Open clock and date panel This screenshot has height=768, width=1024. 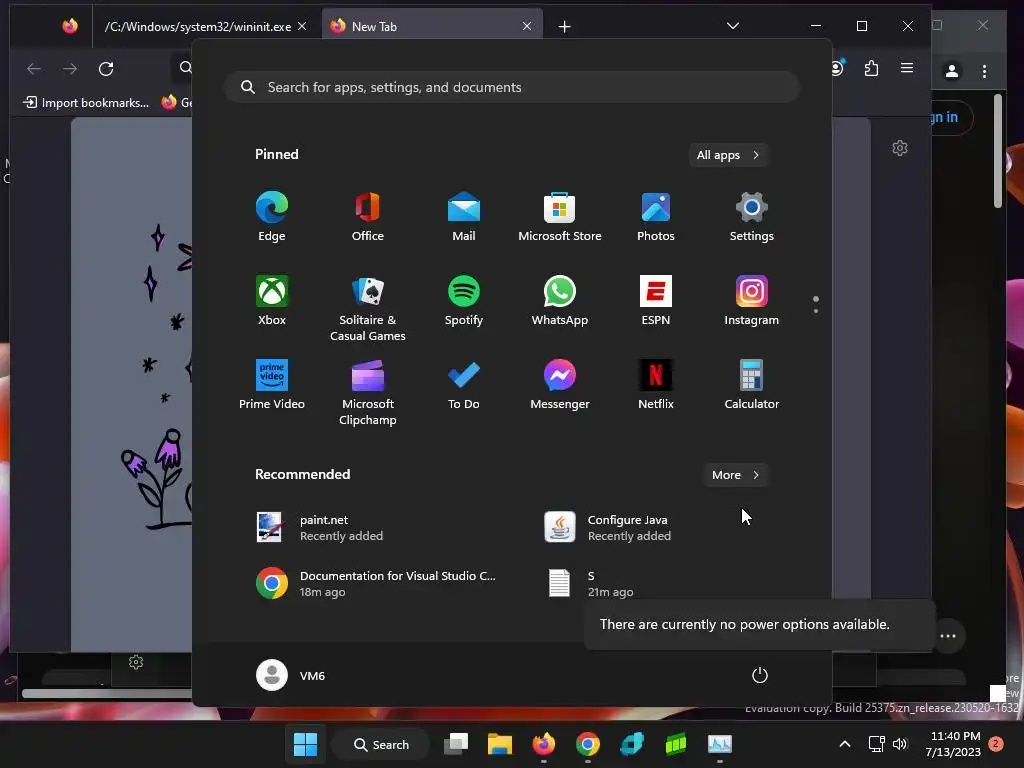coord(953,744)
